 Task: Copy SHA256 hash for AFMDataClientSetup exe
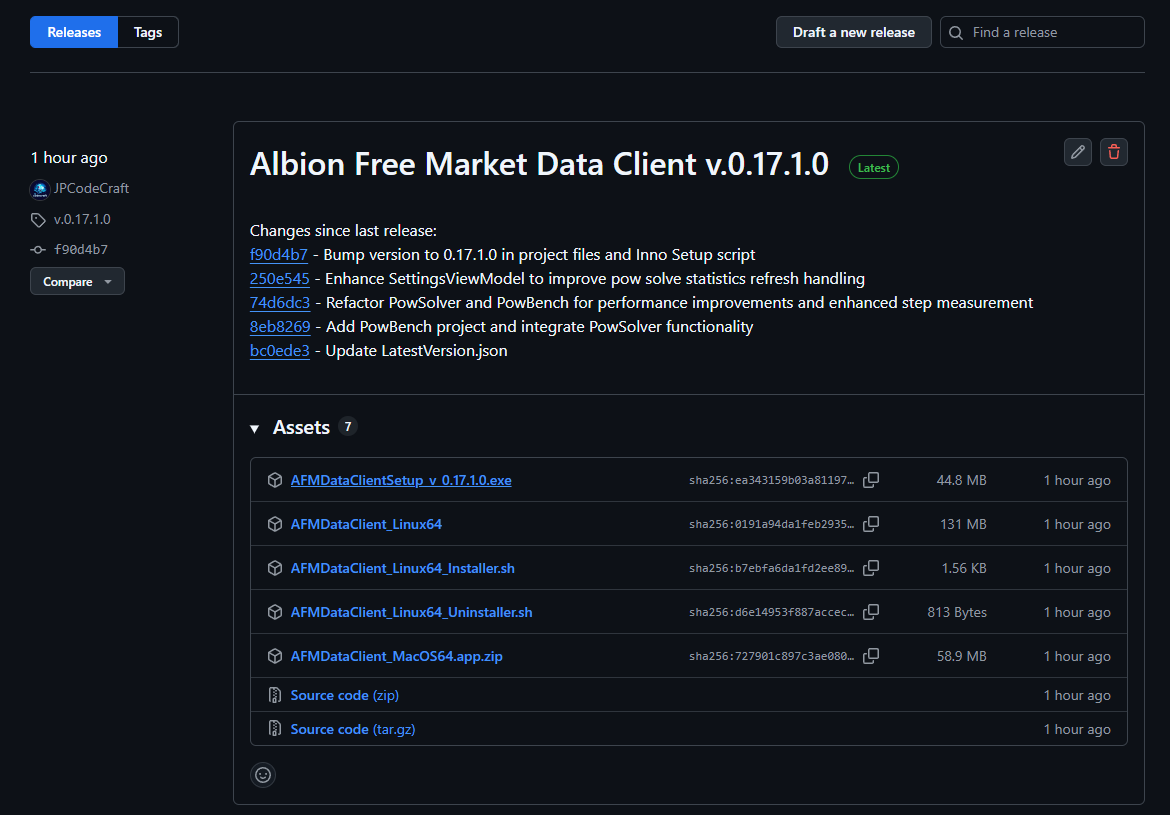click(x=871, y=480)
